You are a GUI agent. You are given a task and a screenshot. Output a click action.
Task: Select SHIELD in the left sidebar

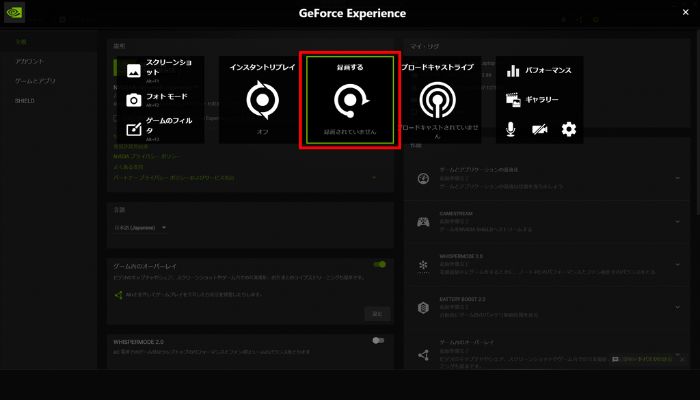point(25,101)
